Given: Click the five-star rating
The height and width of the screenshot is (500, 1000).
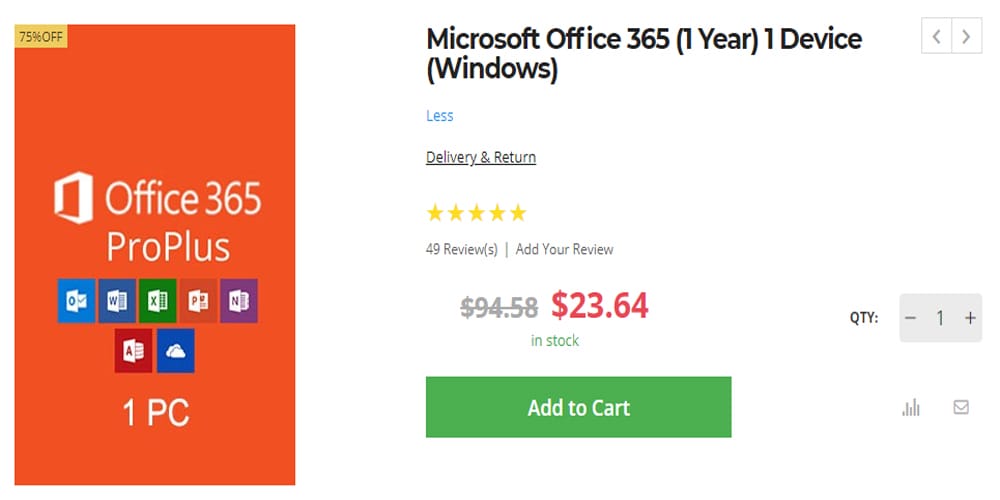Looking at the screenshot, I should [x=476, y=213].
